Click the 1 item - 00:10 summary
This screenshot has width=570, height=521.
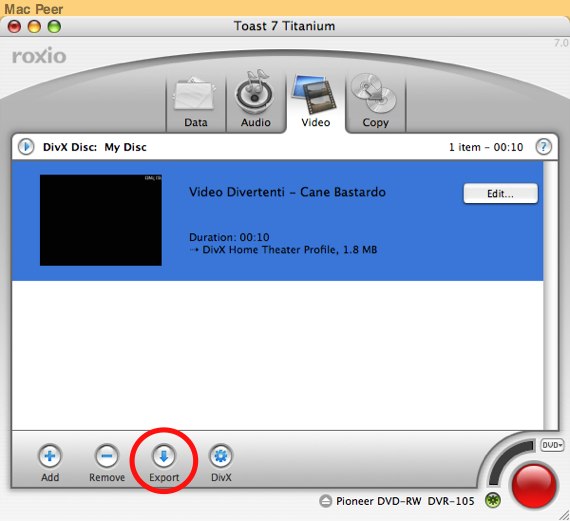click(486, 147)
